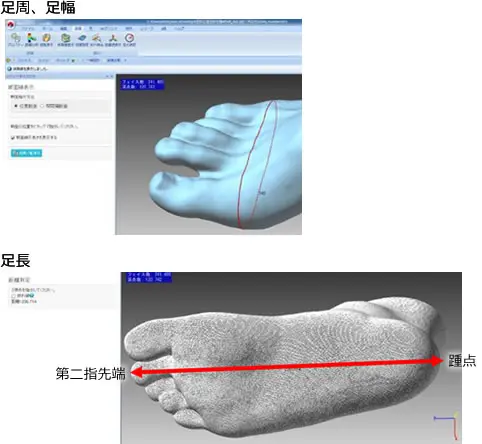The image size is (482, 444).
Task: Open the last dropdown arrow of the secondary toolbar
Action: pos(125,60)
